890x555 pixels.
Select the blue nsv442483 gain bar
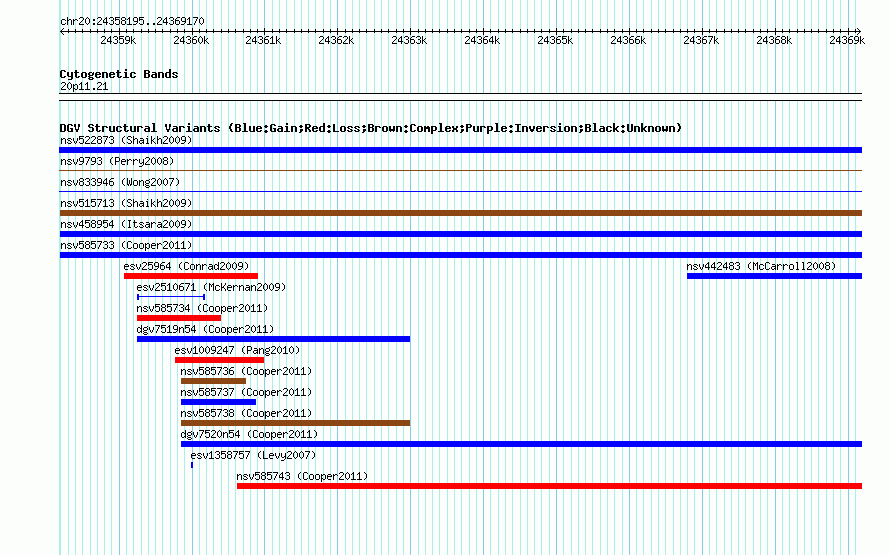point(774,276)
